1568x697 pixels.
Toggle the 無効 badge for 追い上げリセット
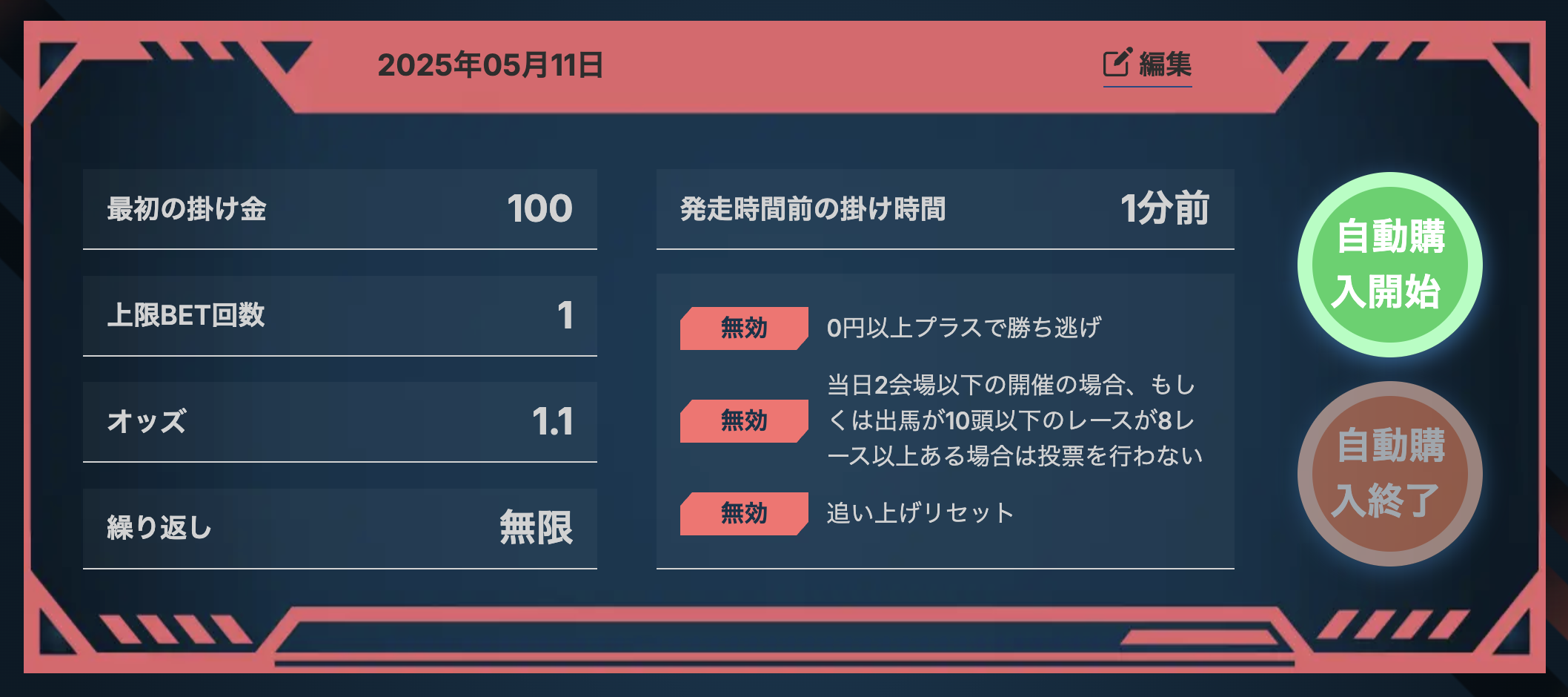[744, 513]
